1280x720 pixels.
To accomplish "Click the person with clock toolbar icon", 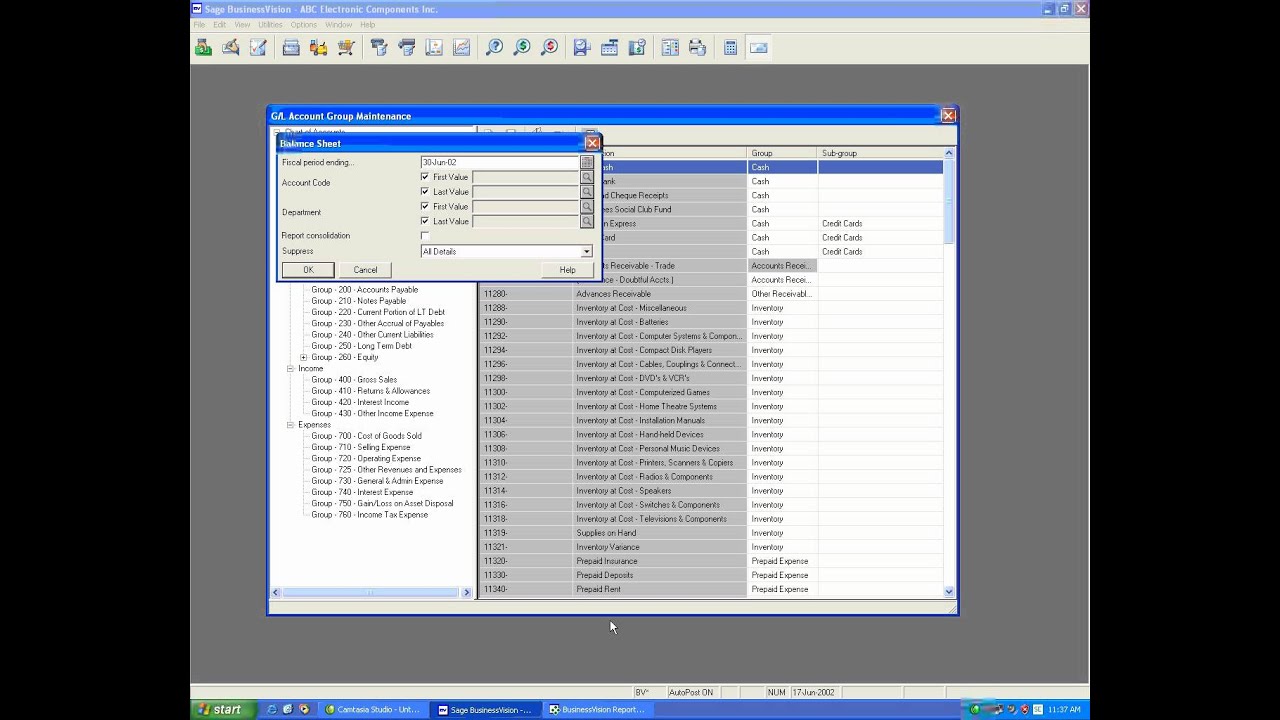I will tap(582, 47).
